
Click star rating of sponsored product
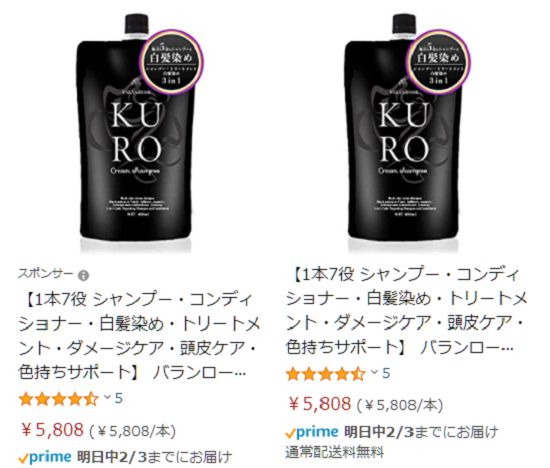[59, 399]
